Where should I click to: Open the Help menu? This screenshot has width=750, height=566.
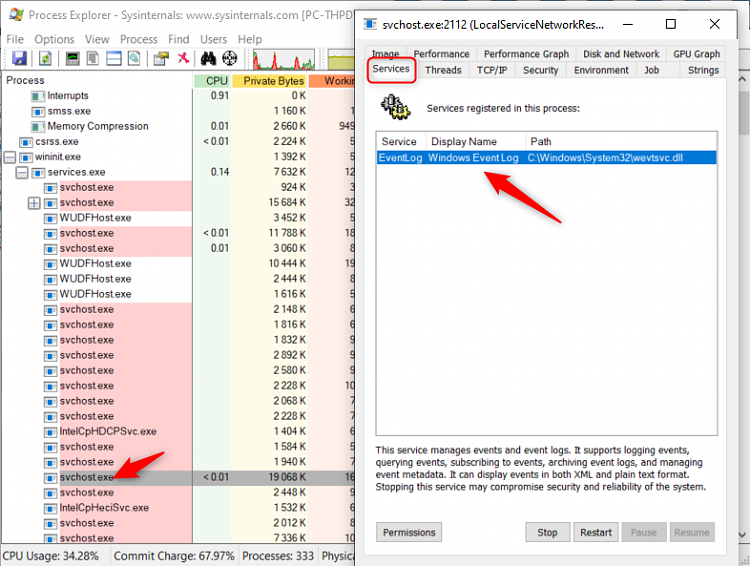(x=250, y=39)
